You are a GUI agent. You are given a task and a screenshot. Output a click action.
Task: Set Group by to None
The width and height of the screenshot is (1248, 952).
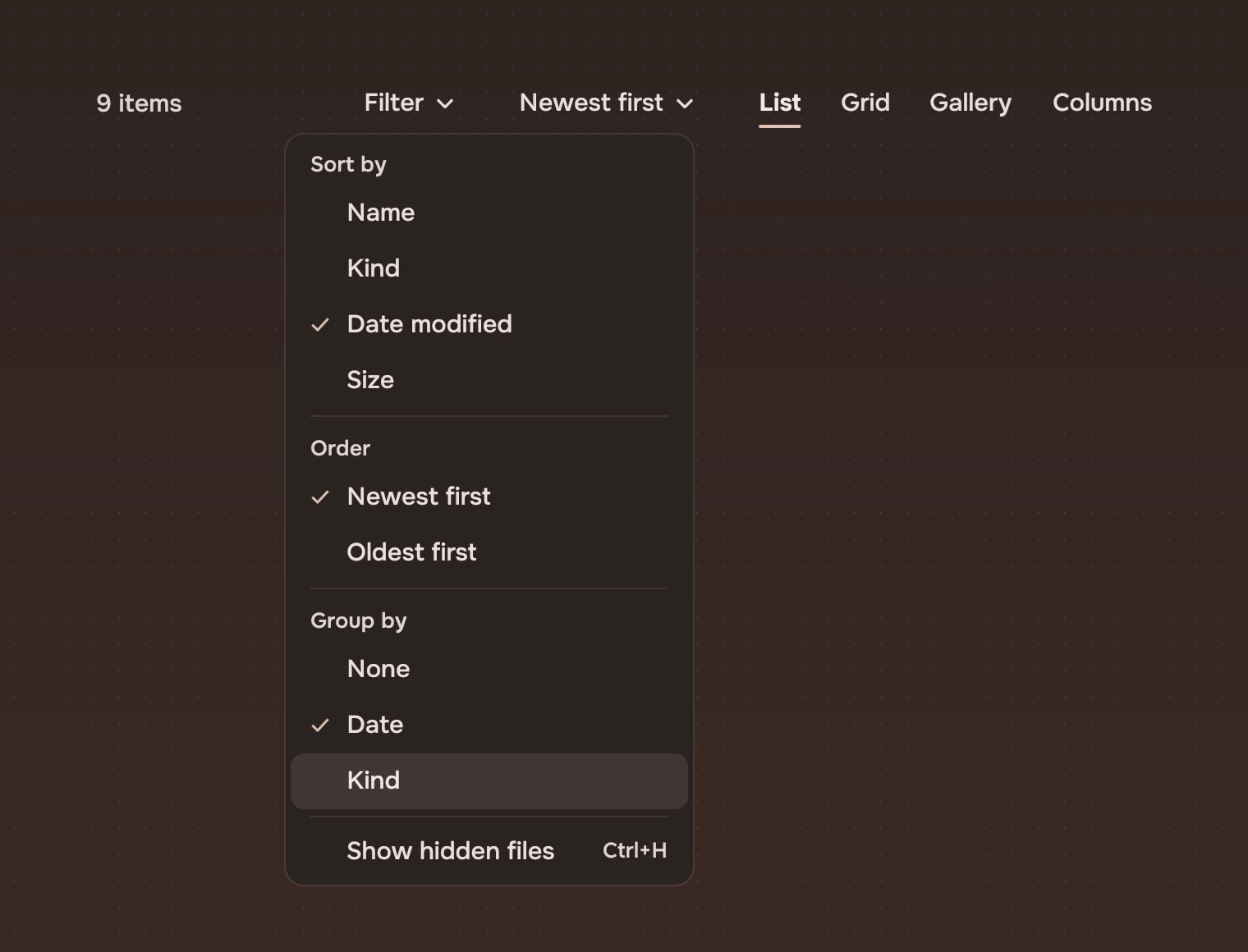pyautogui.click(x=489, y=669)
